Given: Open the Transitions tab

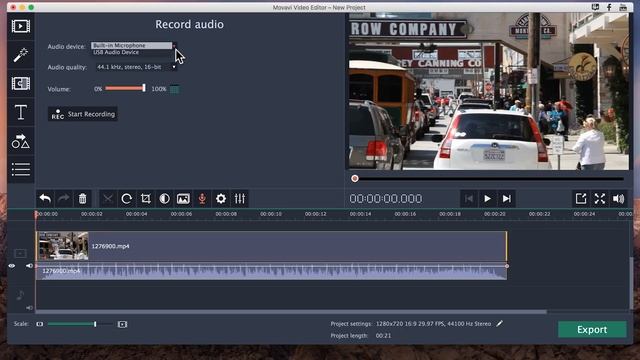Looking at the screenshot, I should click(x=21, y=83).
